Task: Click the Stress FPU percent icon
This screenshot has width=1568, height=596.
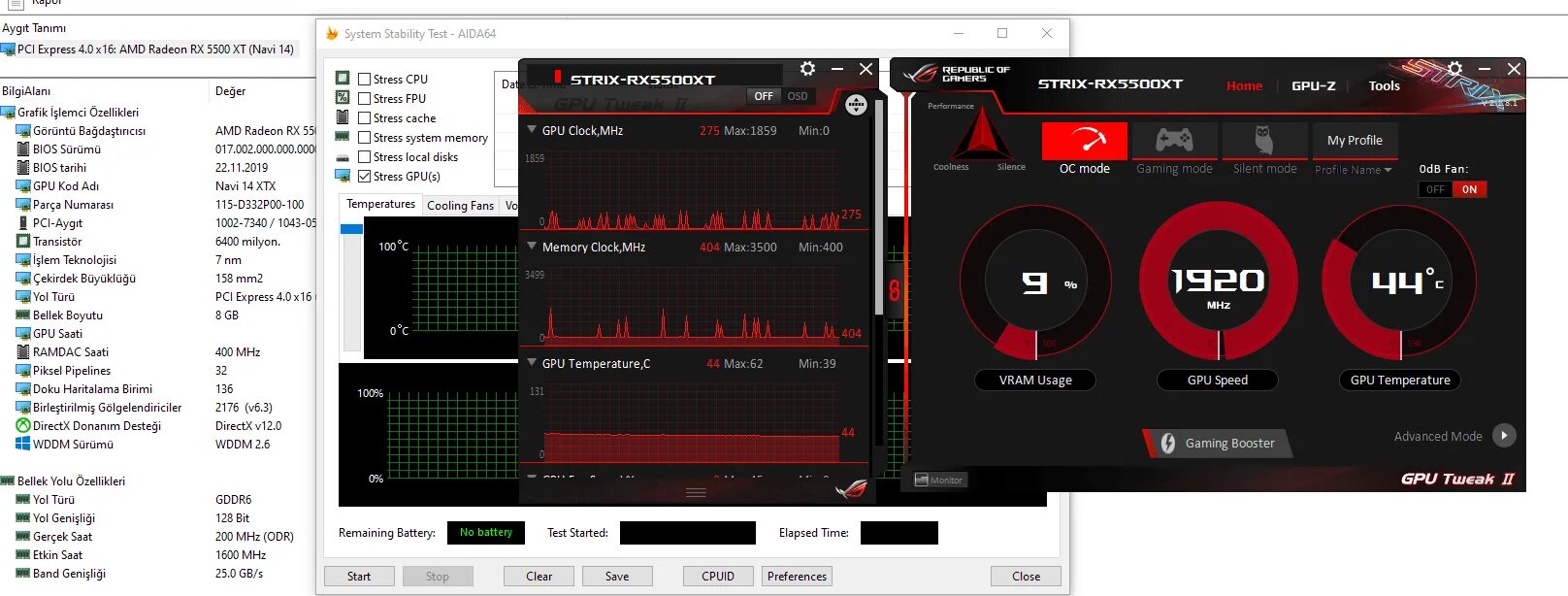Action: coord(343,98)
